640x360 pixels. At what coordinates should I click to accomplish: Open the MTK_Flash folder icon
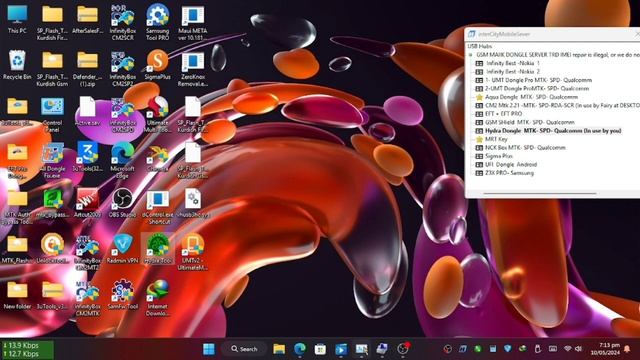click(x=17, y=249)
